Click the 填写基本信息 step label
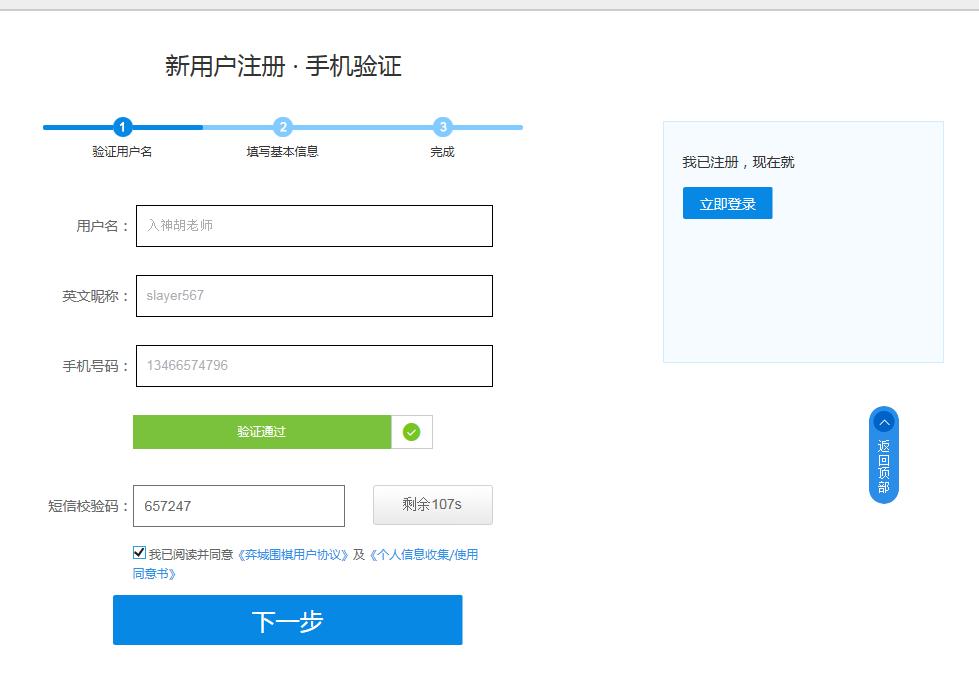979x692 pixels. 283,151
